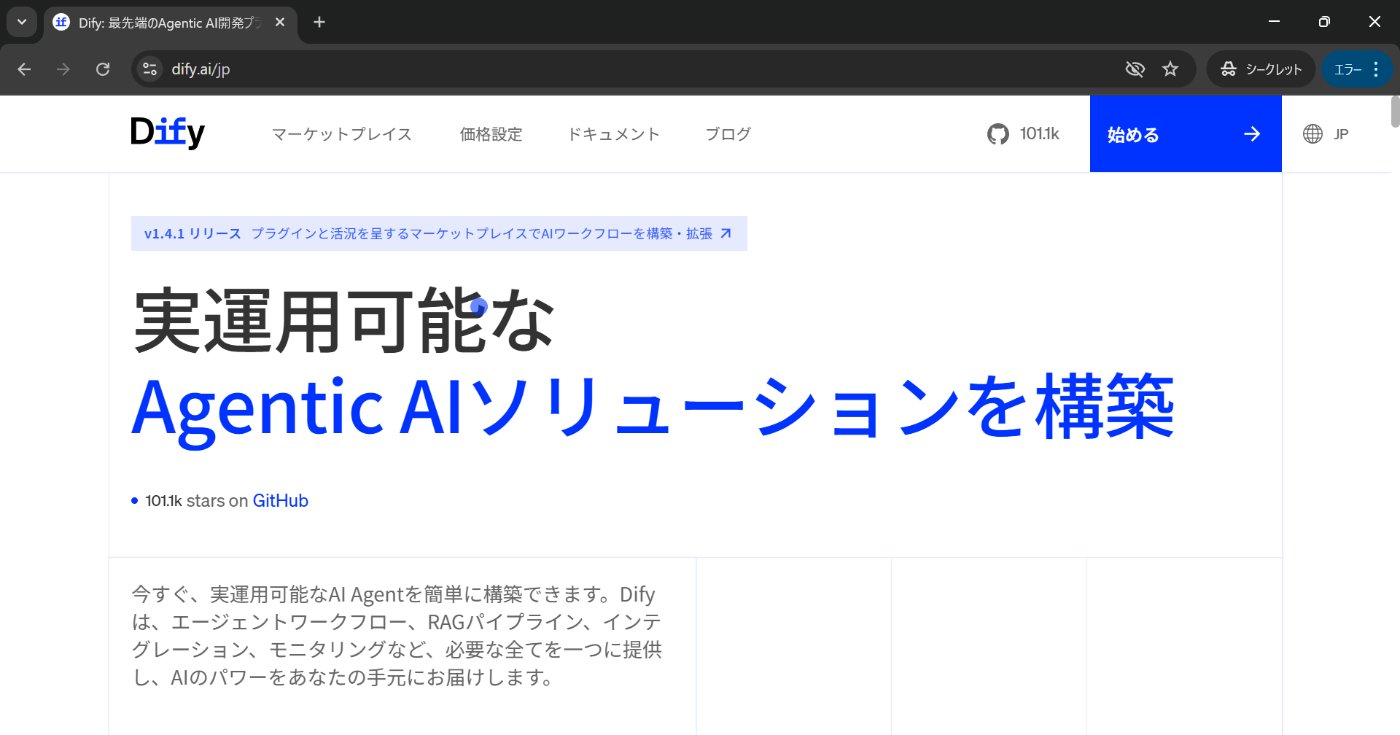Image resolution: width=1400 pixels, height=735 pixels.
Task: Click the シークレット incognito indicator
Action: [x=1261, y=69]
